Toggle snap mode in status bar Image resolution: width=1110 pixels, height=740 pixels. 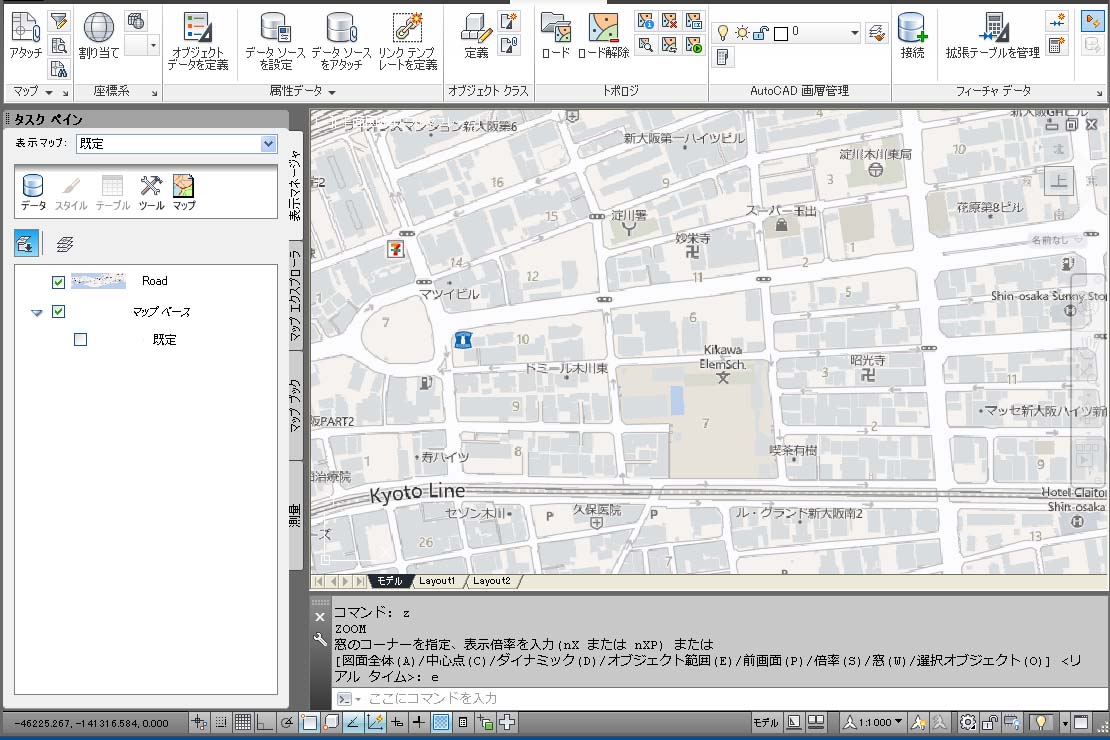(x=221, y=722)
